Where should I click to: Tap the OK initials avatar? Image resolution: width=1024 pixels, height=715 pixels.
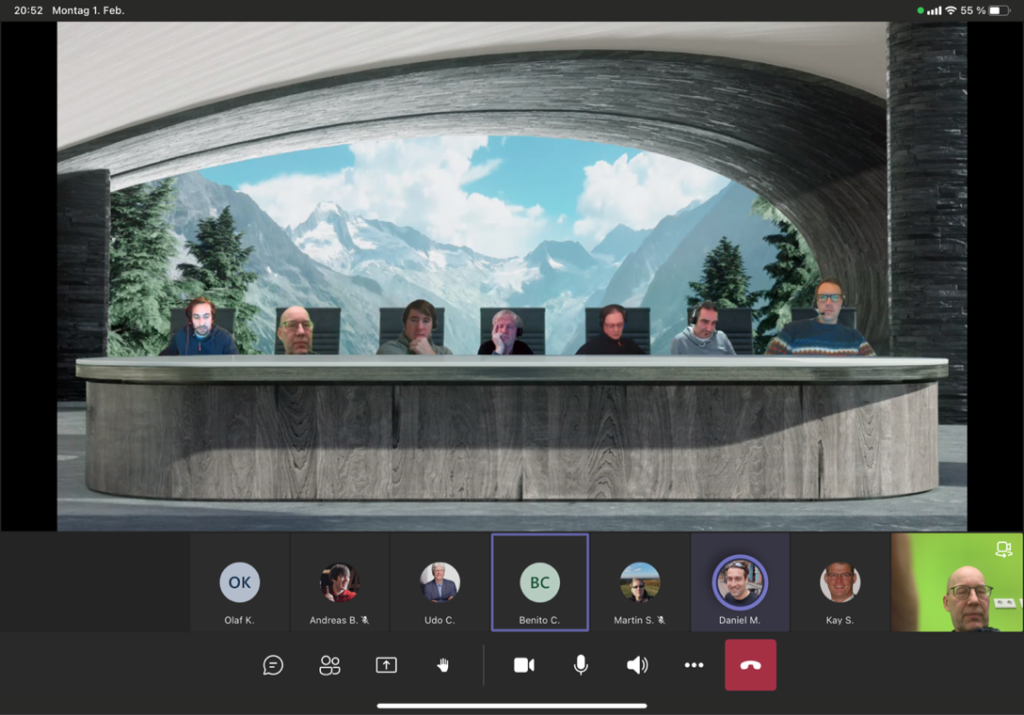pos(240,582)
